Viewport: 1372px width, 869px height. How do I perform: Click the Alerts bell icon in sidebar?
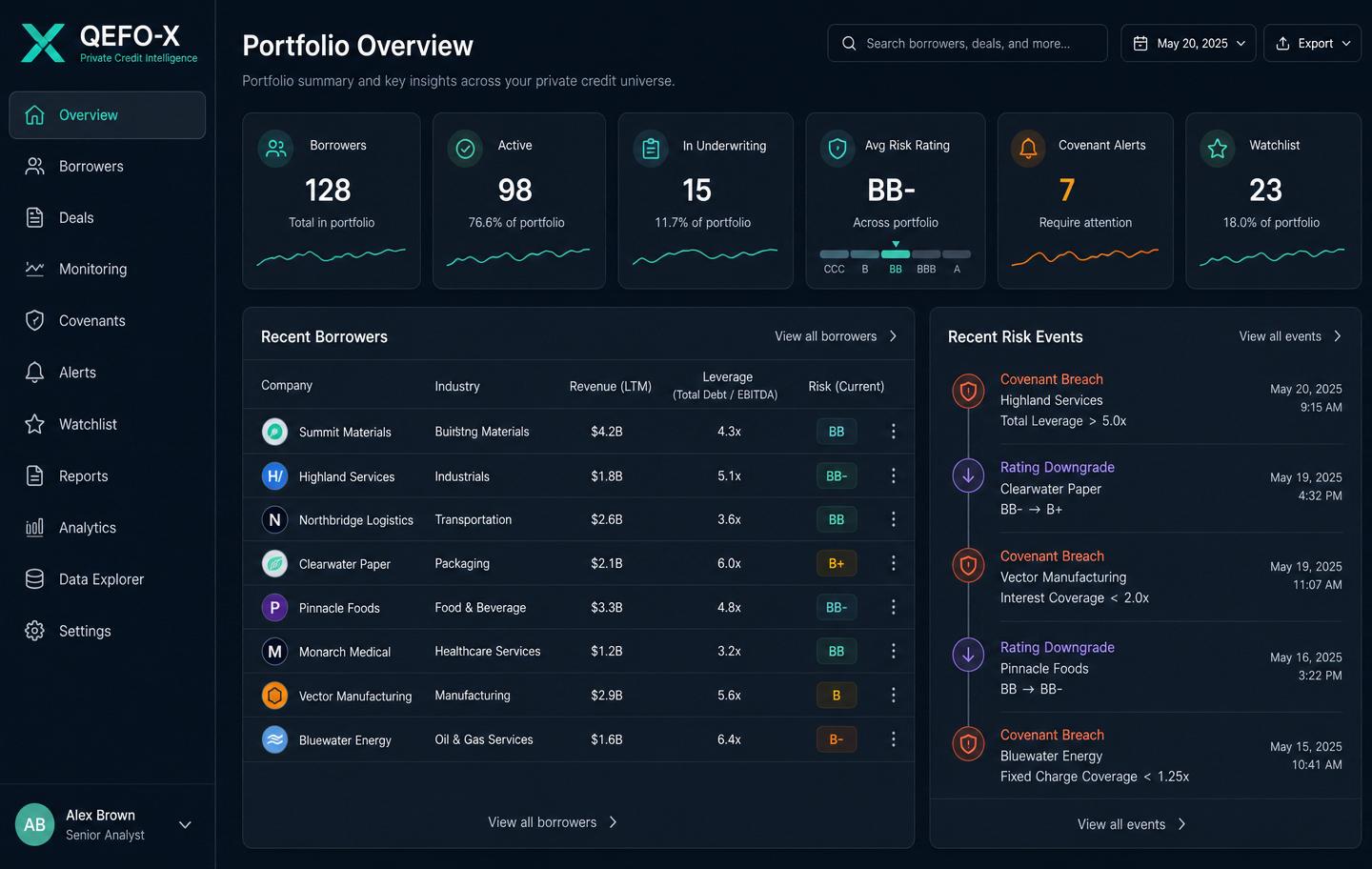coord(34,373)
